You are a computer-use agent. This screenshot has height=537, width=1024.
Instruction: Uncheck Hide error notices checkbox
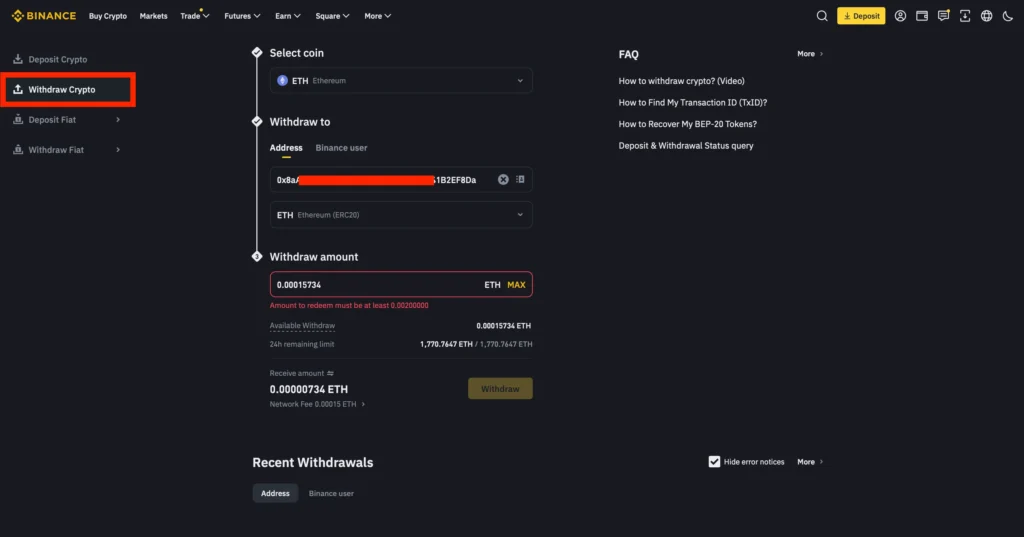click(714, 462)
